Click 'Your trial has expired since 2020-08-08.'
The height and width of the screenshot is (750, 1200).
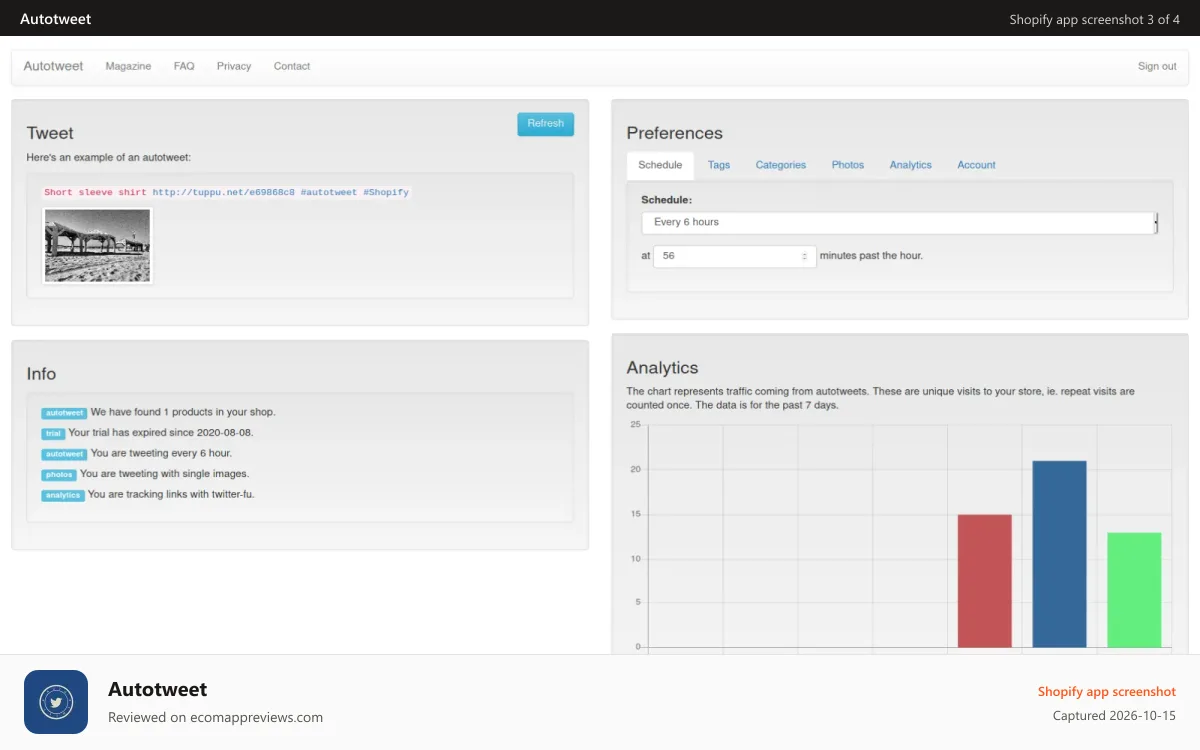161,433
